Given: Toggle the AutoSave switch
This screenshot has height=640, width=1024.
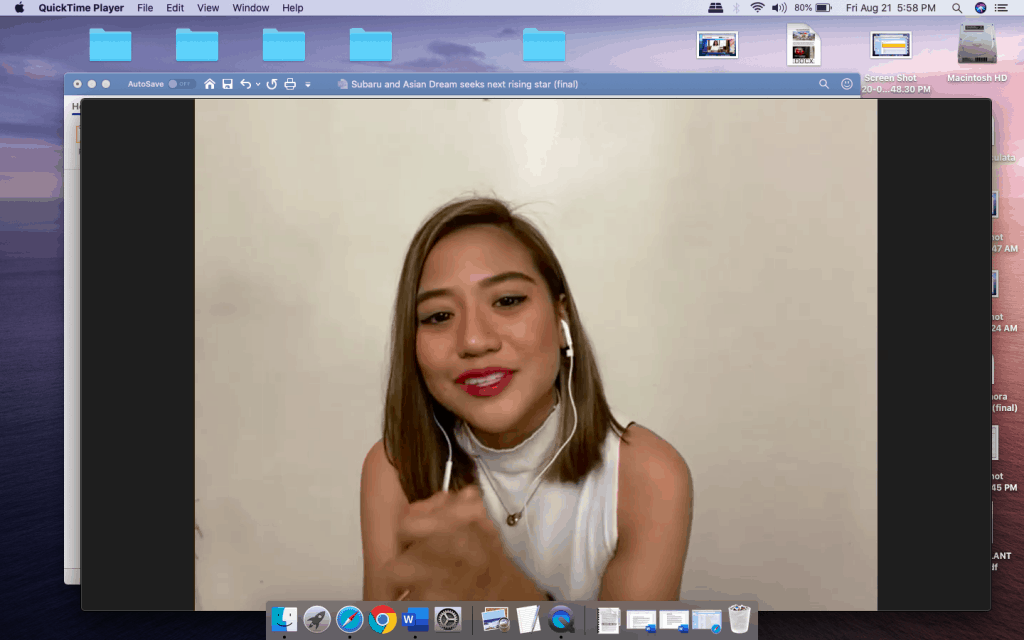Looking at the screenshot, I should coord(180,84).
